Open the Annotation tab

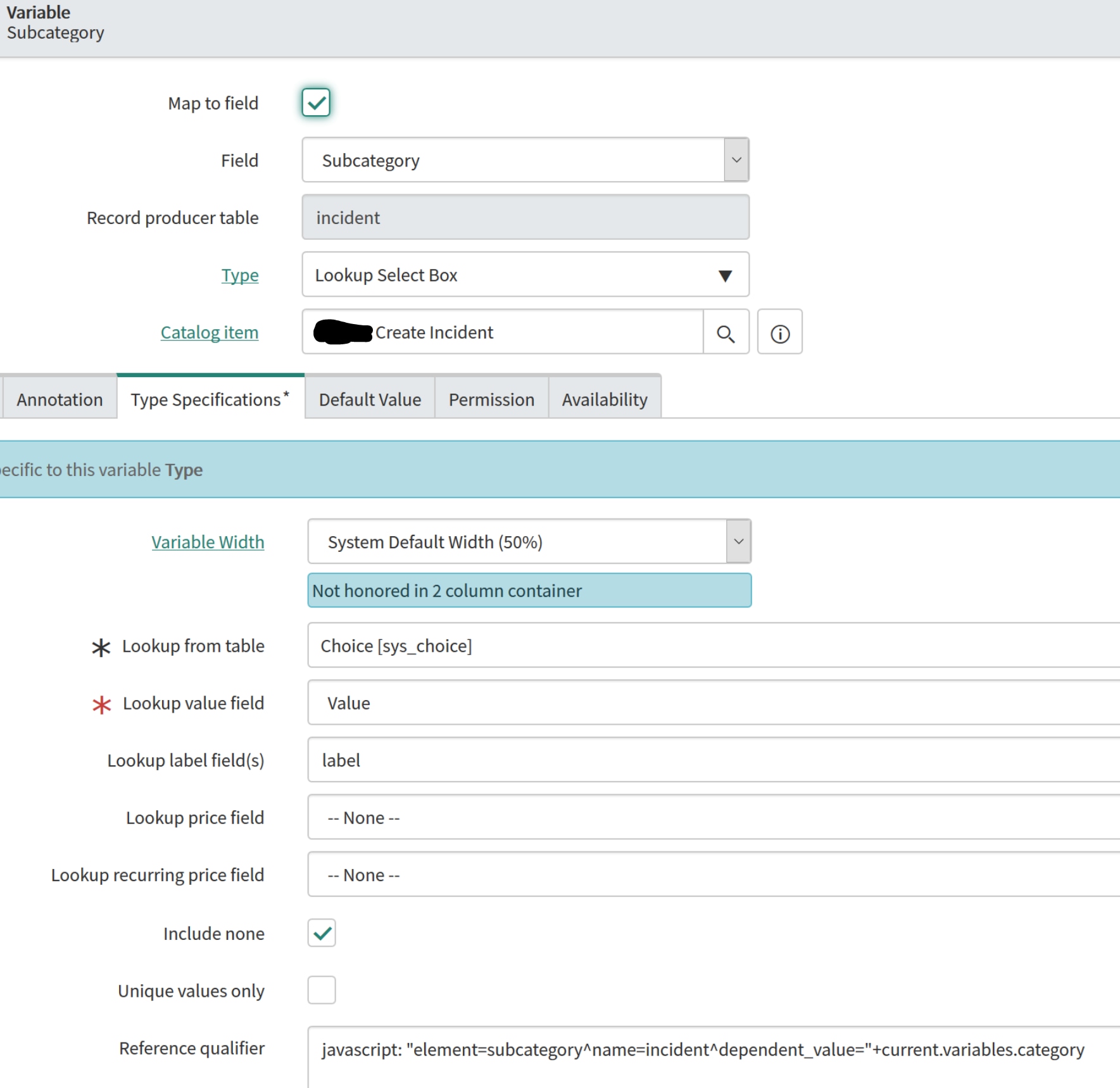pos(59,399)
